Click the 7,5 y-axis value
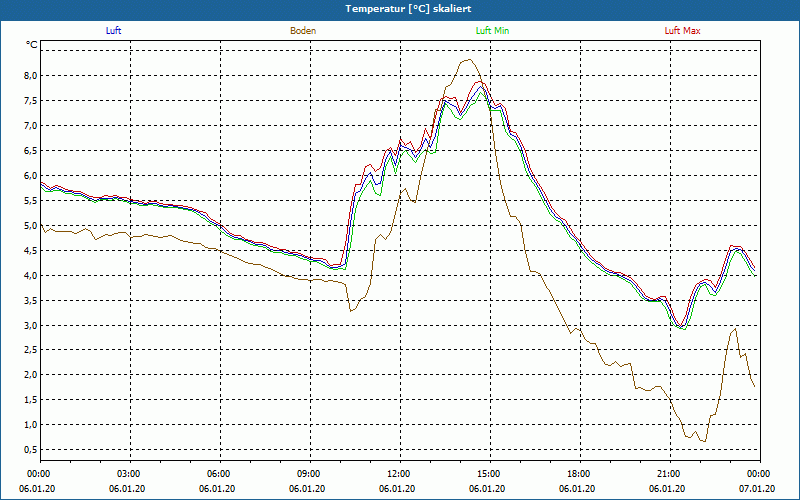 pos(31,101)
